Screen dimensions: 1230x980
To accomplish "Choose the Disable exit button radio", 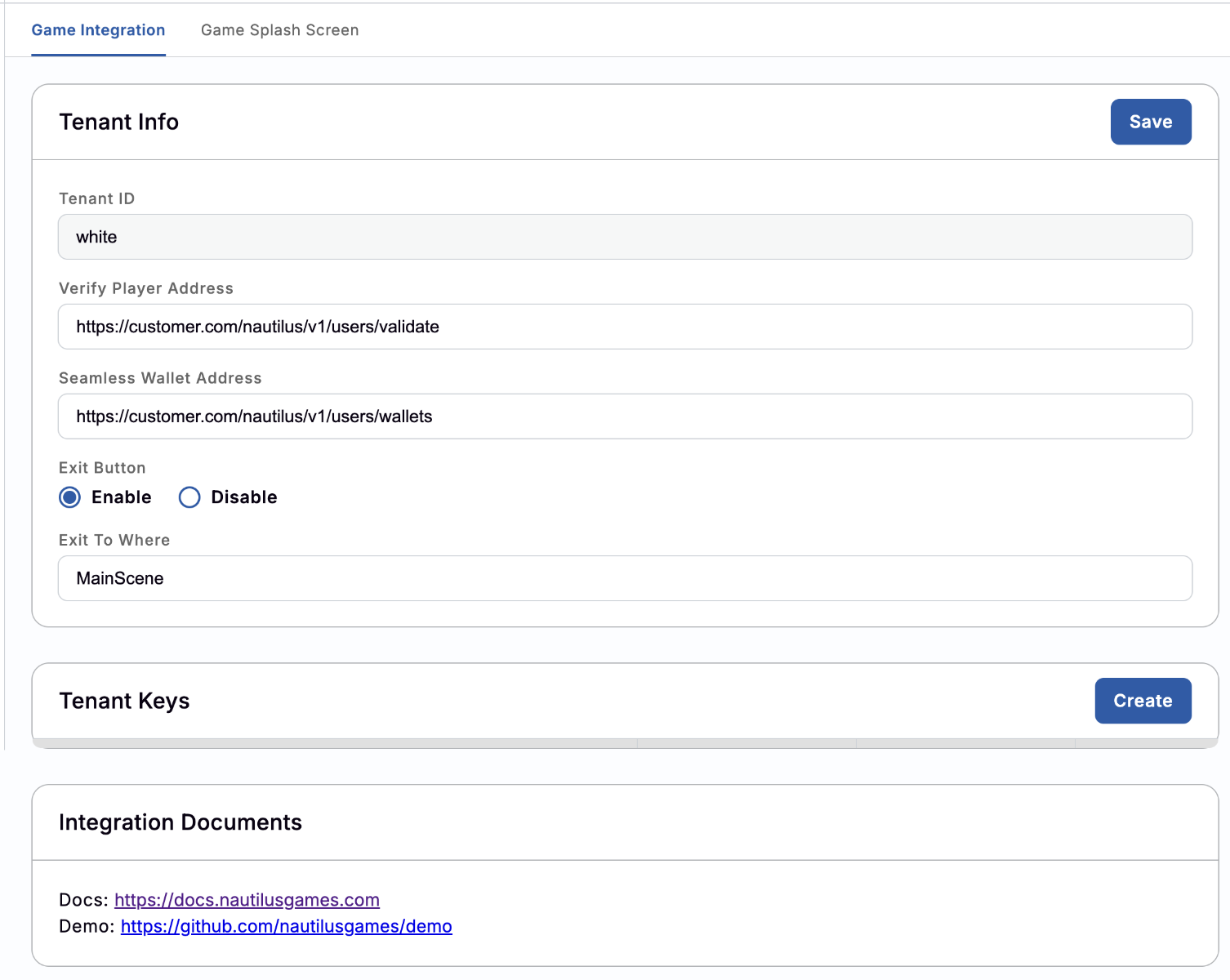I will point(189,497).
